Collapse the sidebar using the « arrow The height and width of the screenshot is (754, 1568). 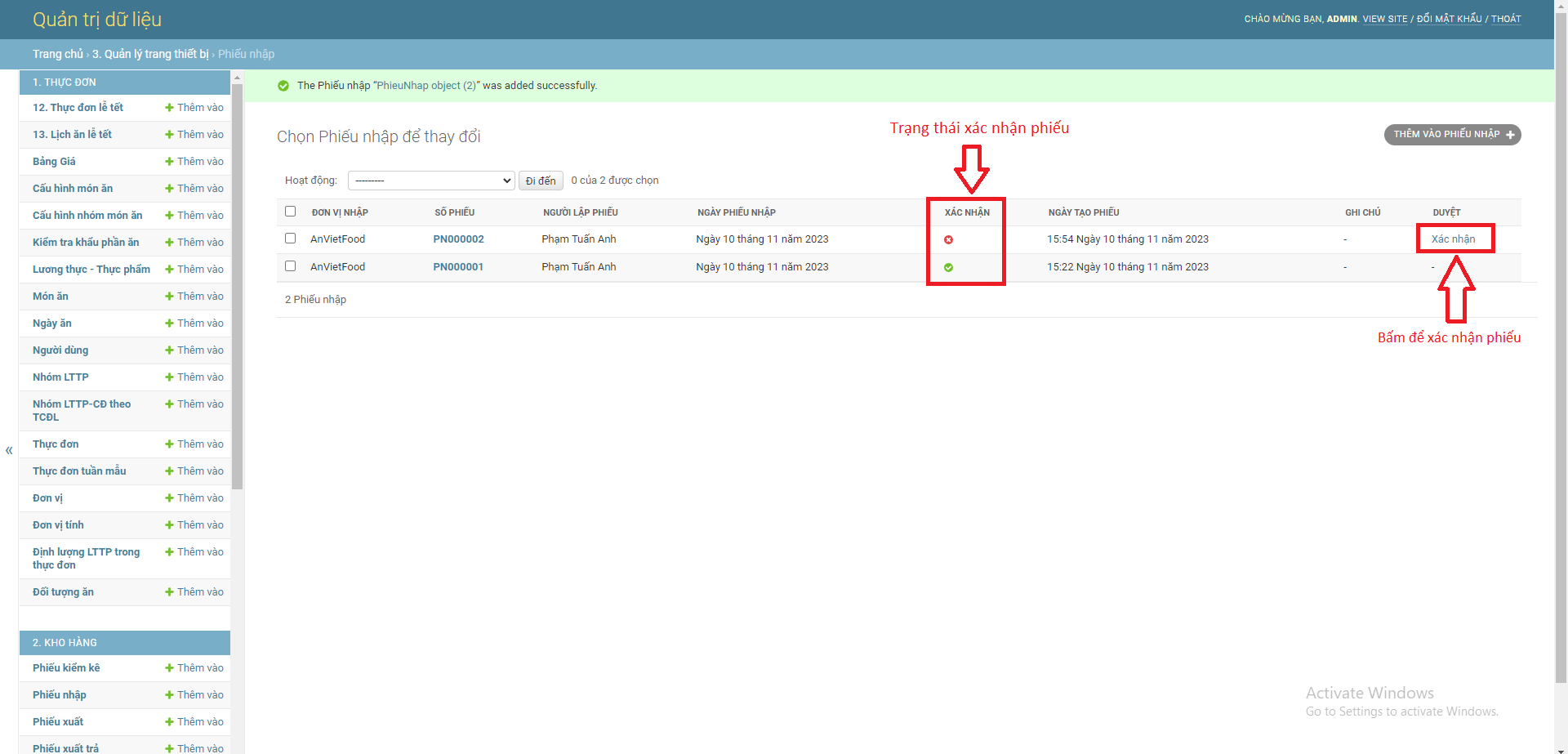(x=9, y=450)
